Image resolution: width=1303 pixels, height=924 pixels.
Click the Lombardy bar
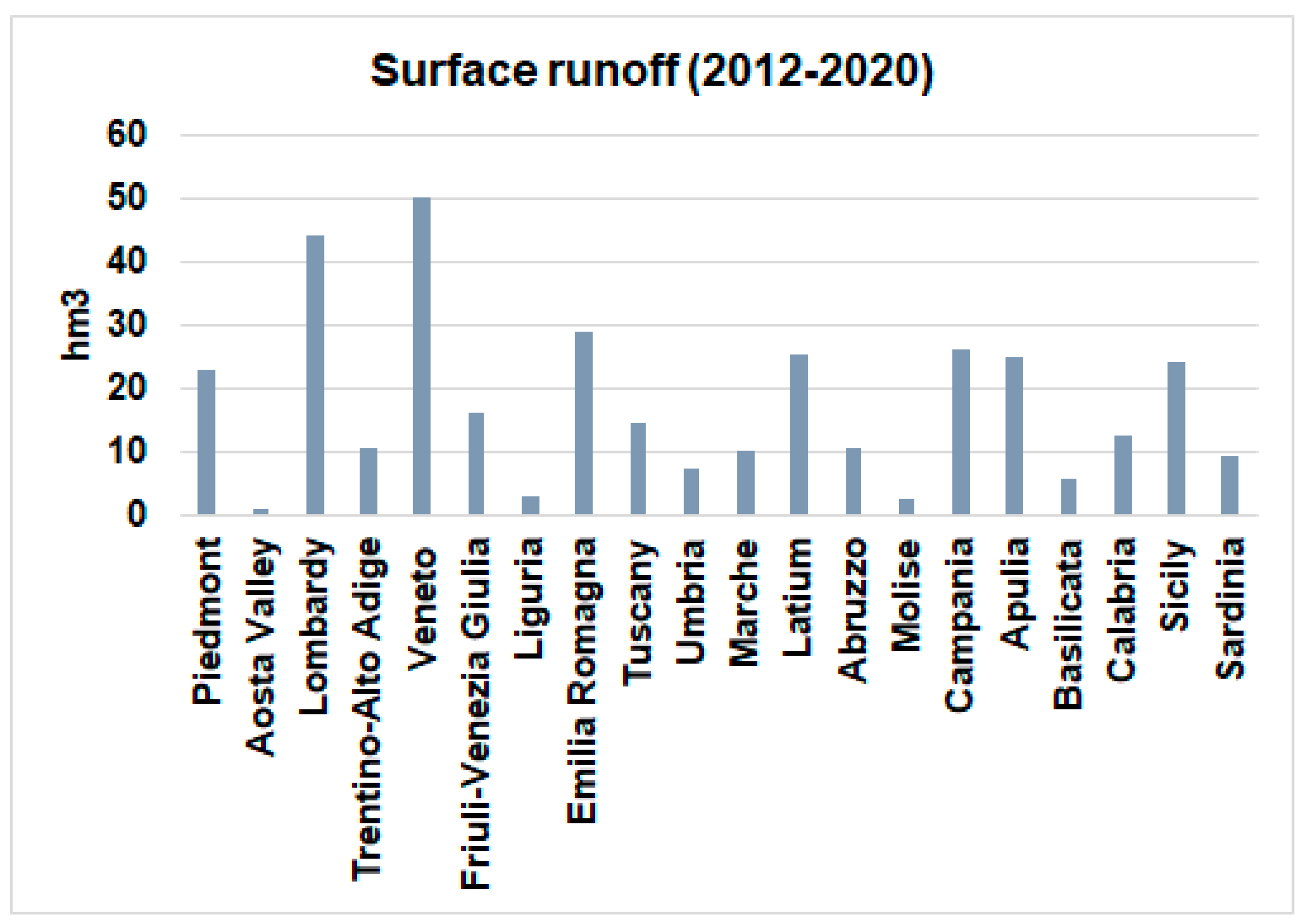point(315,375)
